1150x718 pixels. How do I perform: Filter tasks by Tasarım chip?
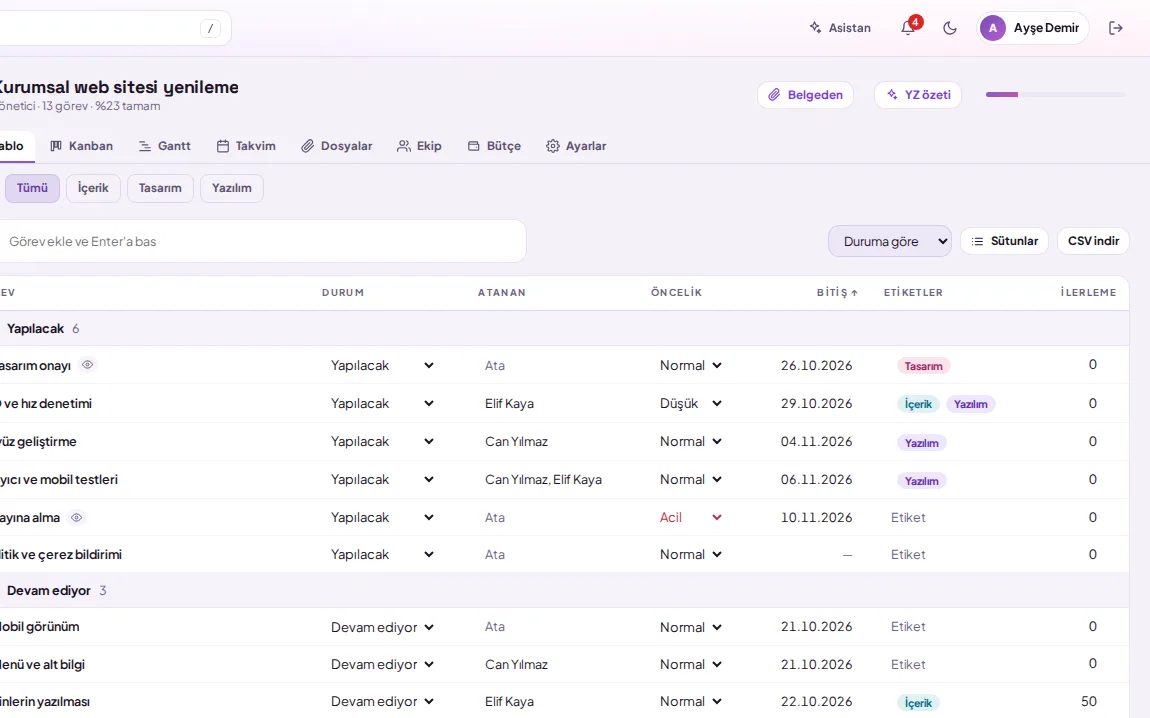(x=160, y=188)
